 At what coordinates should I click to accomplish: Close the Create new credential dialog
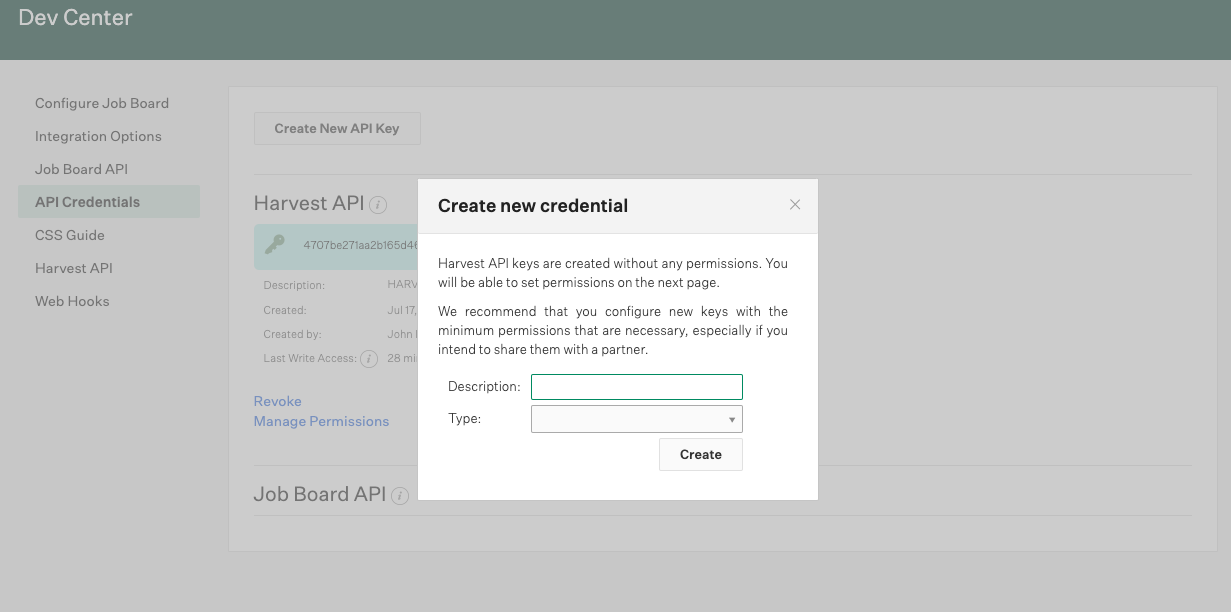[x=795, y=205]
